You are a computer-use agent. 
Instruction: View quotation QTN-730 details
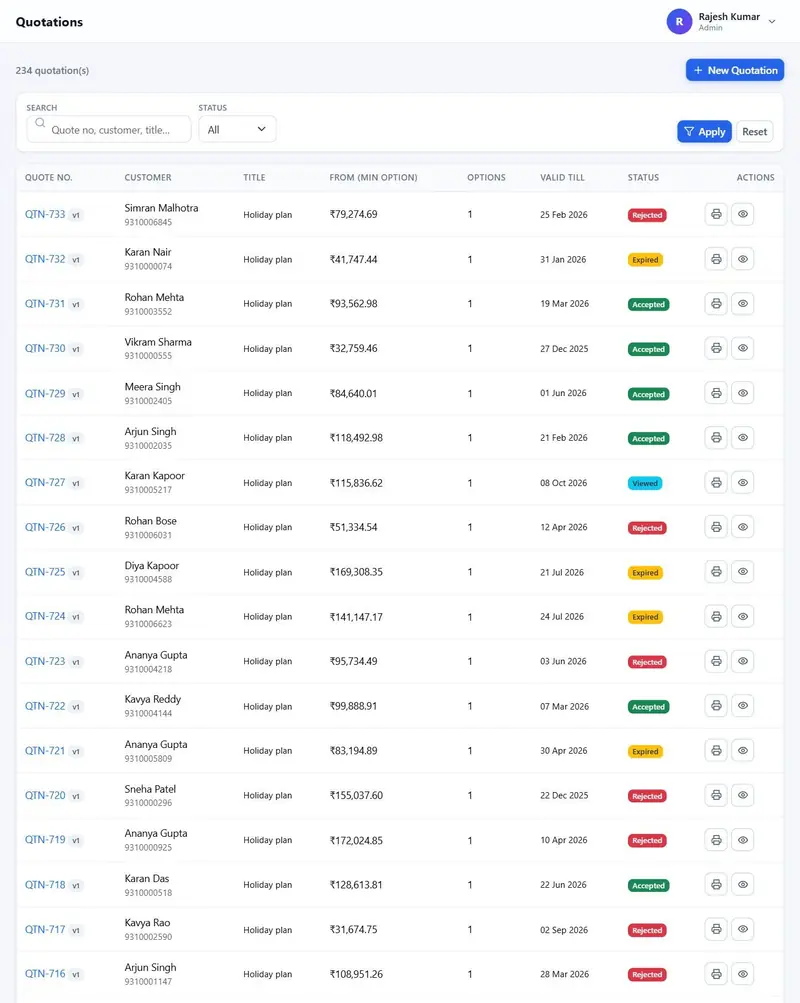click(742, 348)
